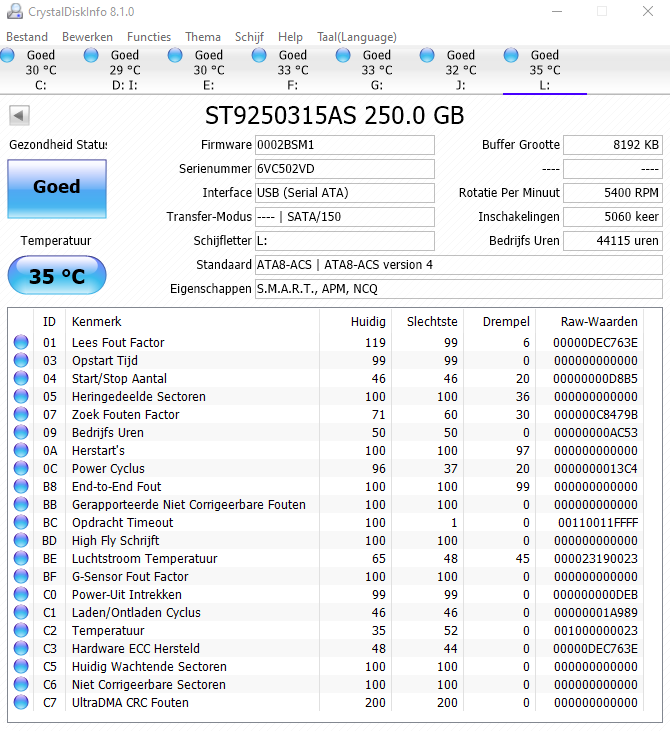Click the previous disk arrow button

pos(19,115)
